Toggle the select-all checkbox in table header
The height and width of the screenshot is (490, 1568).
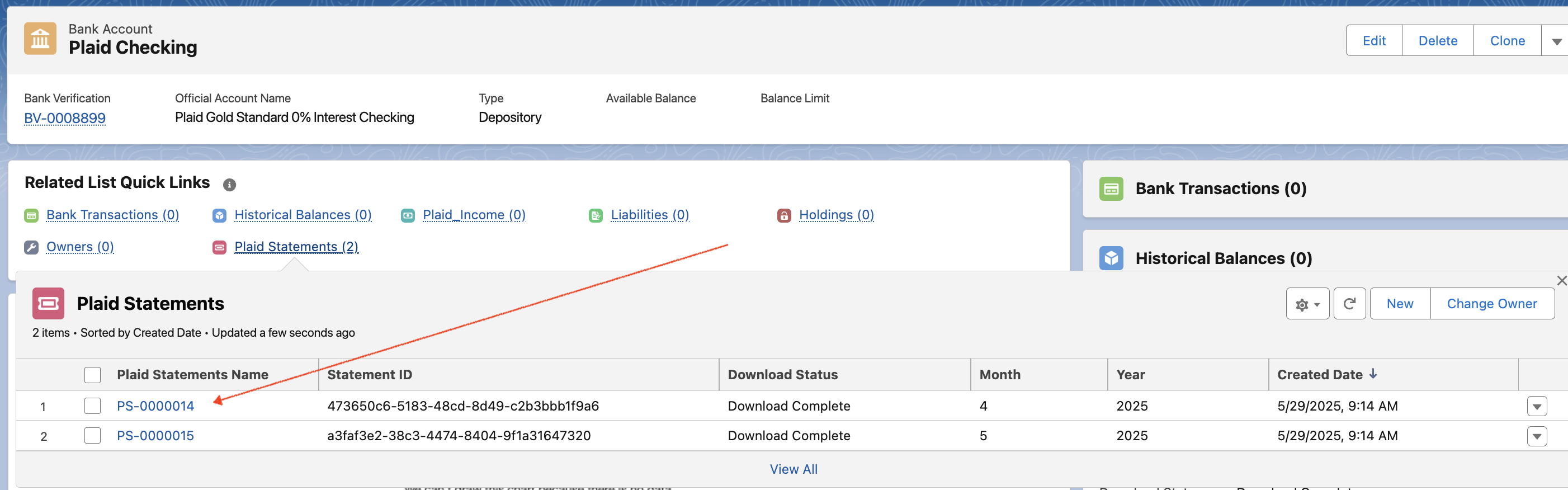point(92,375)
